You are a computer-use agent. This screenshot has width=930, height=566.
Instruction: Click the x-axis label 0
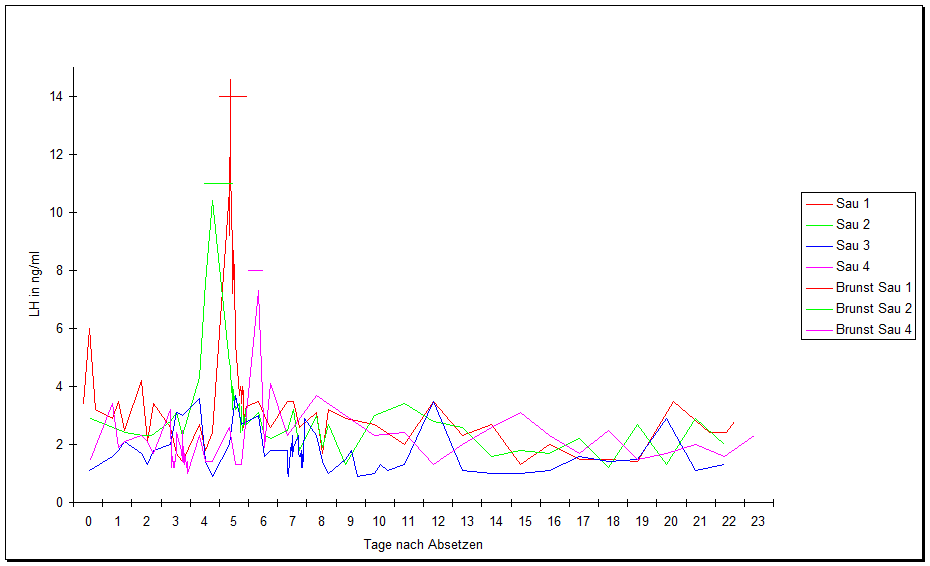tap(88, 522)
